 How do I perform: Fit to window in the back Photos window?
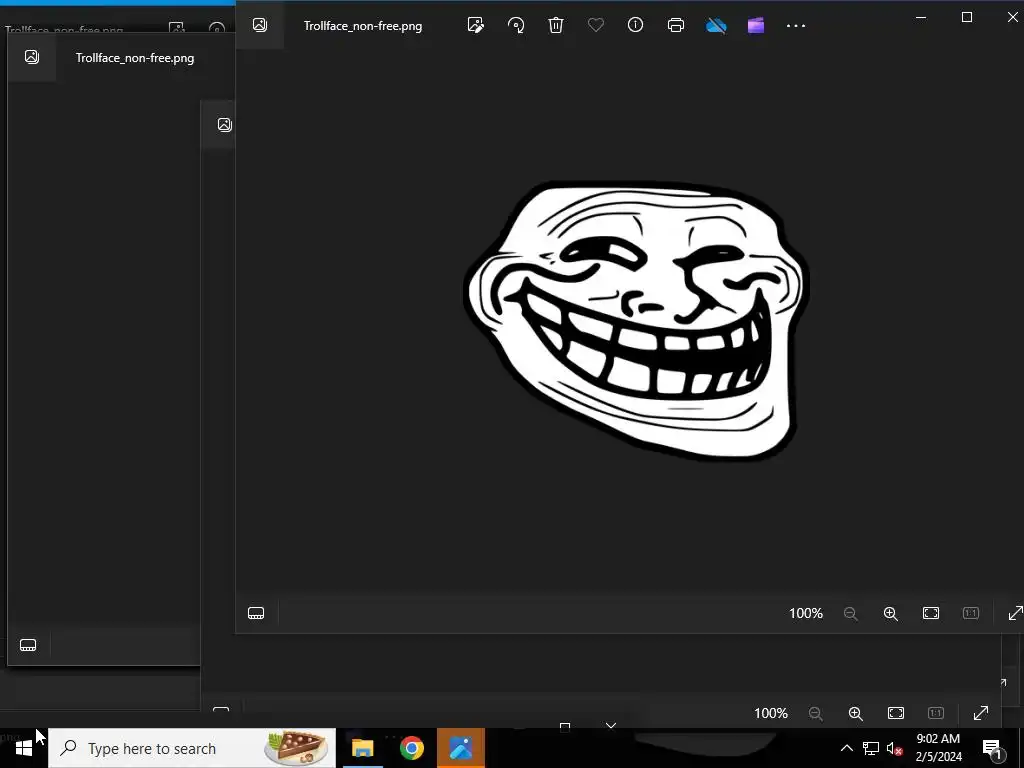tap(896, 713)
